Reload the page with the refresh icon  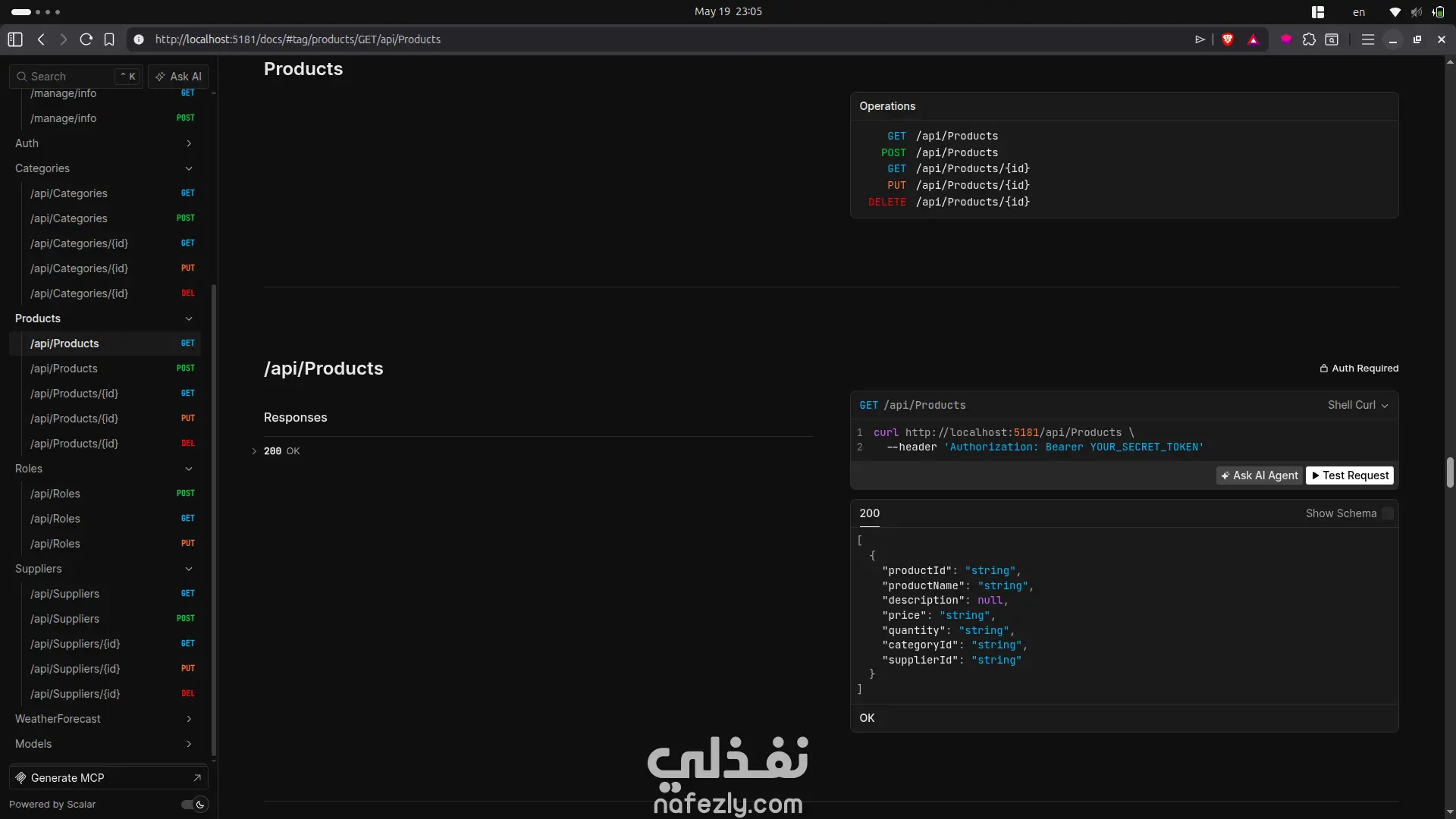(86, 39)
